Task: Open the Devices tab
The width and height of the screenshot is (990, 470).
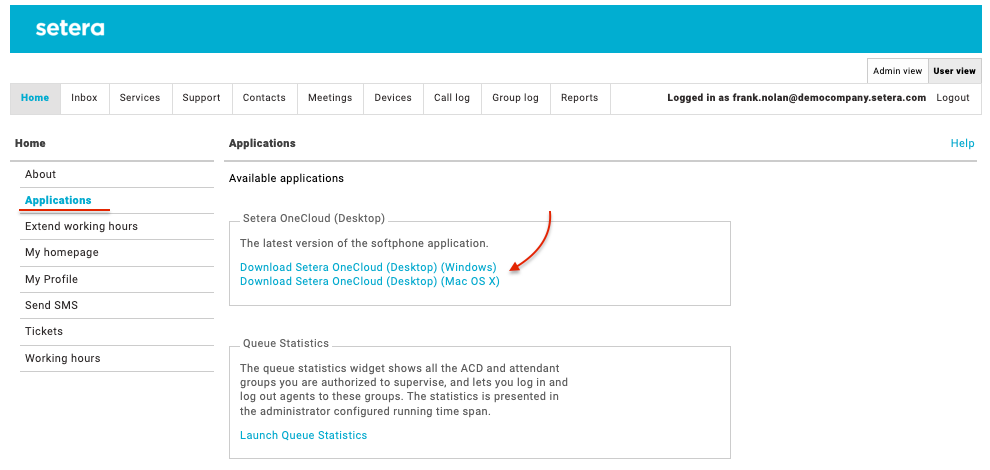Action: [x=393, y=98]
